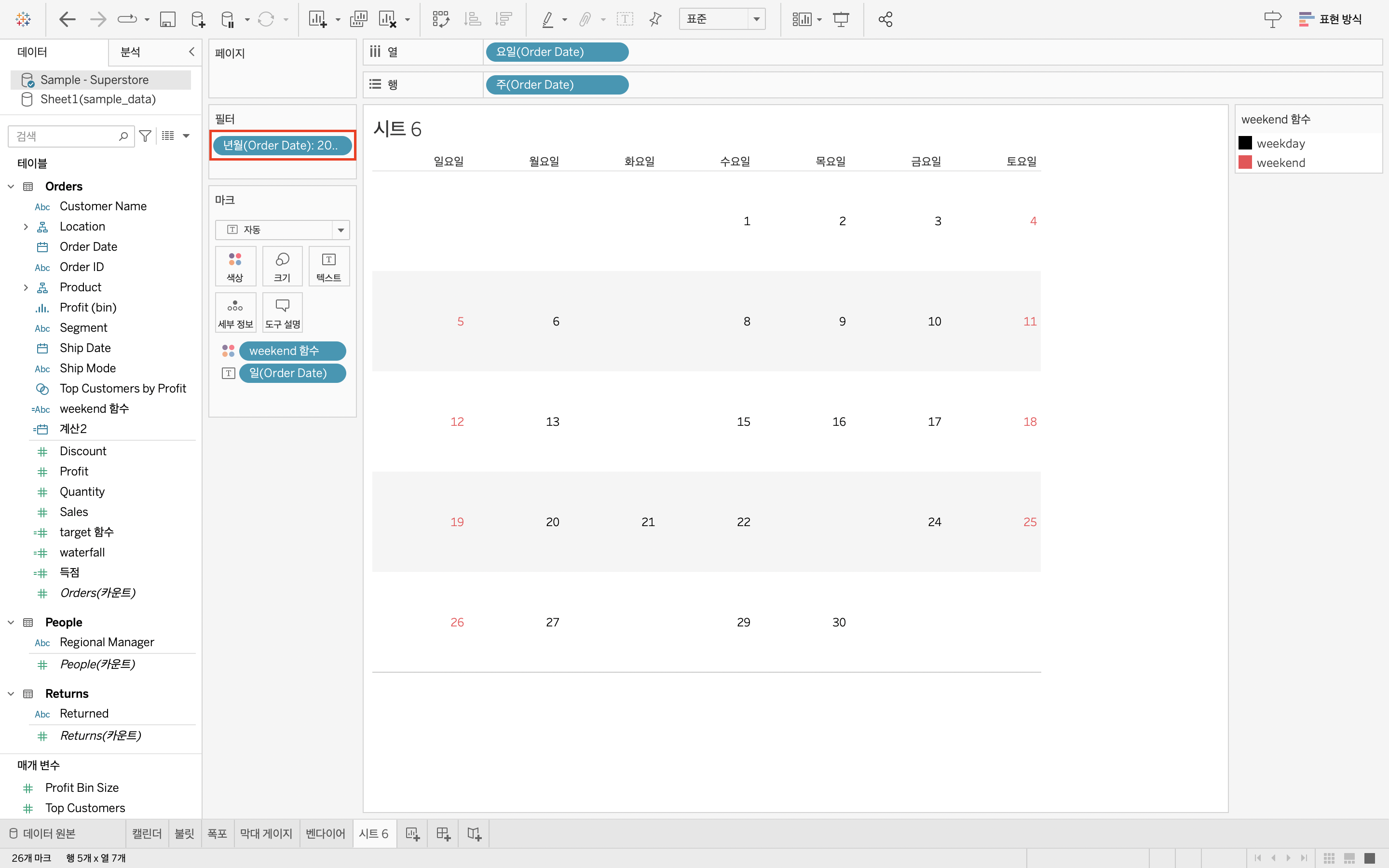Collapse the data pane with chevron

coord(191,52)
